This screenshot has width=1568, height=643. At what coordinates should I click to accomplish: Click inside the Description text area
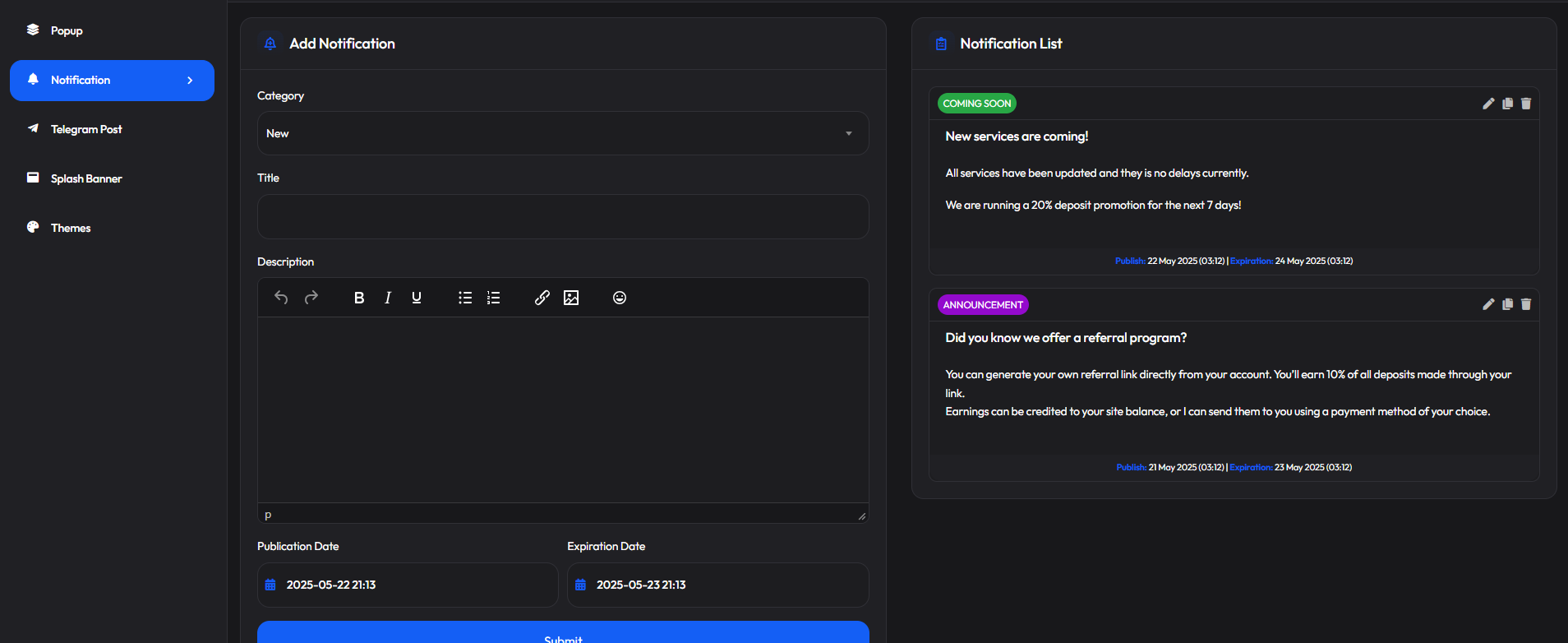(563, 409)
